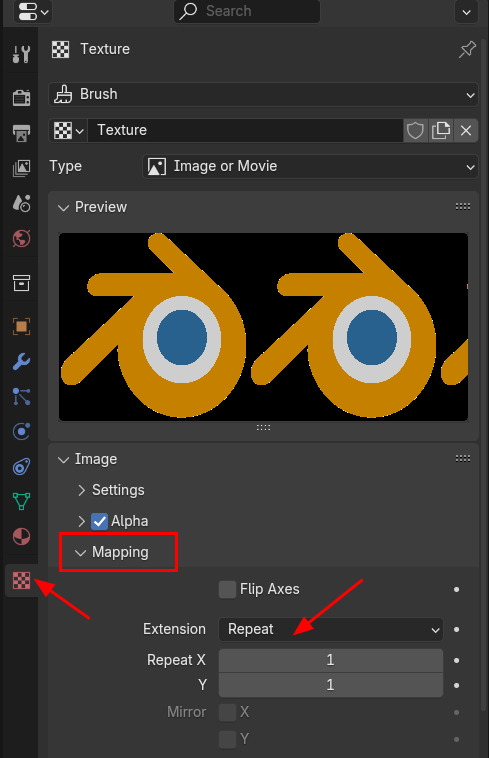
Task: Open the Object Data properties tab
Action: click(21, 501)
